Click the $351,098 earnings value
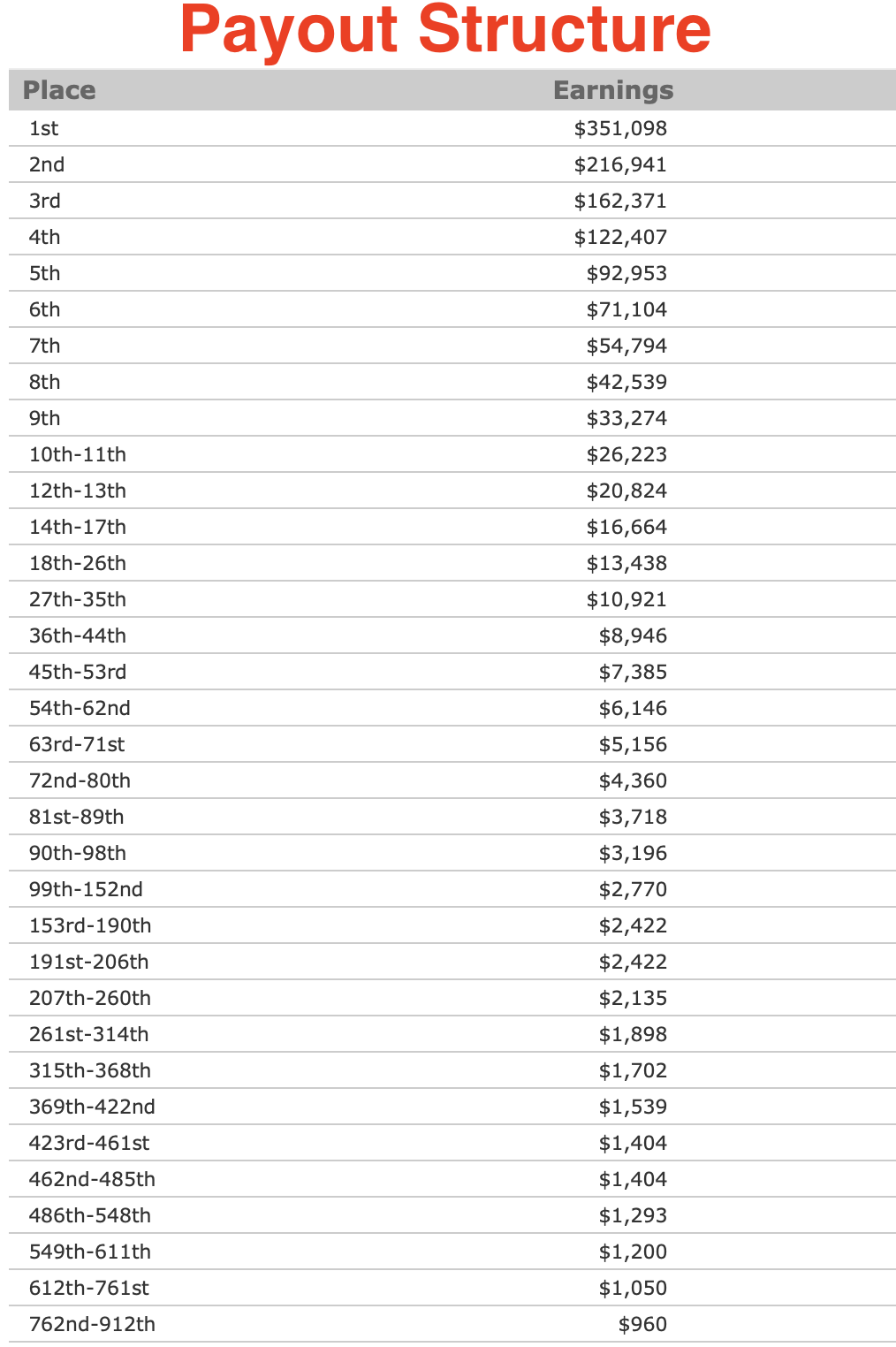This screenshot has width=896, height=1347. coord(620,129)
